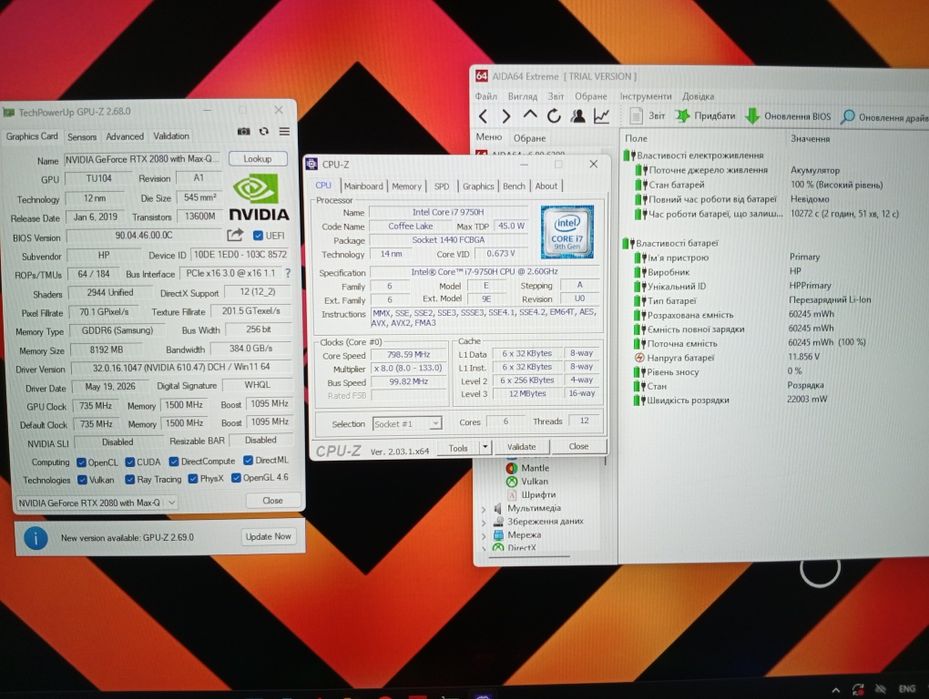Click tray update sync icon
Viewport: 929px width, 699px height.
point(858,689)
